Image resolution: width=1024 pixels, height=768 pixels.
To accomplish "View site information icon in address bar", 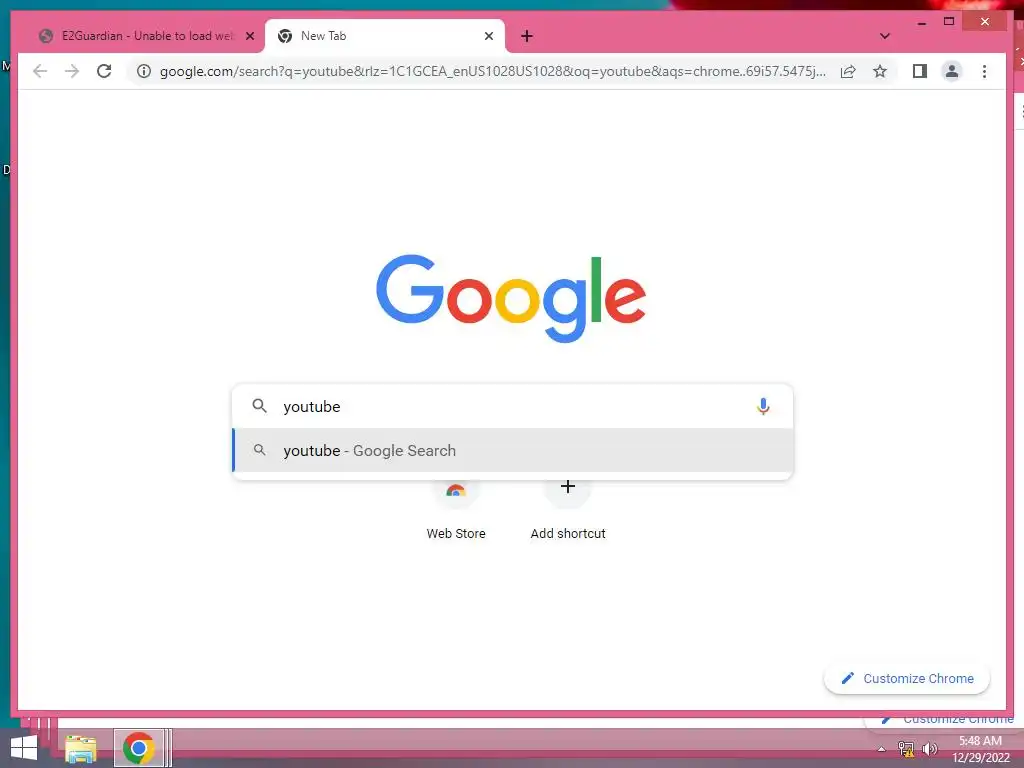I will coord(144,71).
